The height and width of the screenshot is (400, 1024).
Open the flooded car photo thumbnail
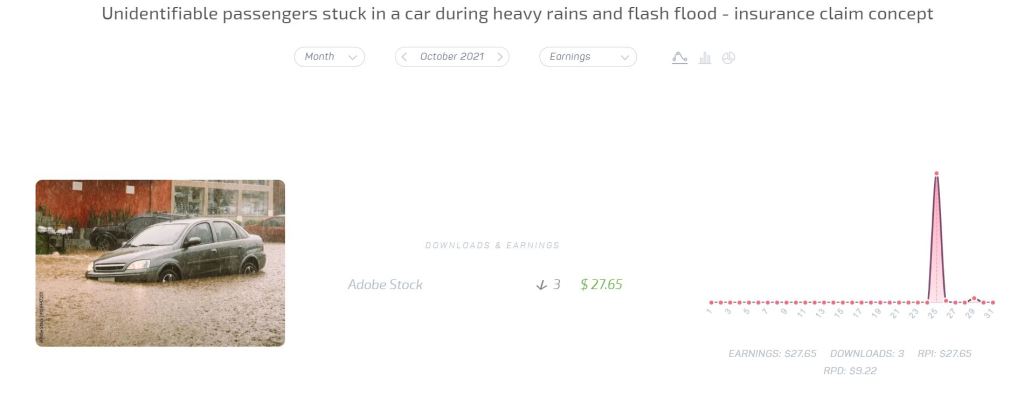160,263
